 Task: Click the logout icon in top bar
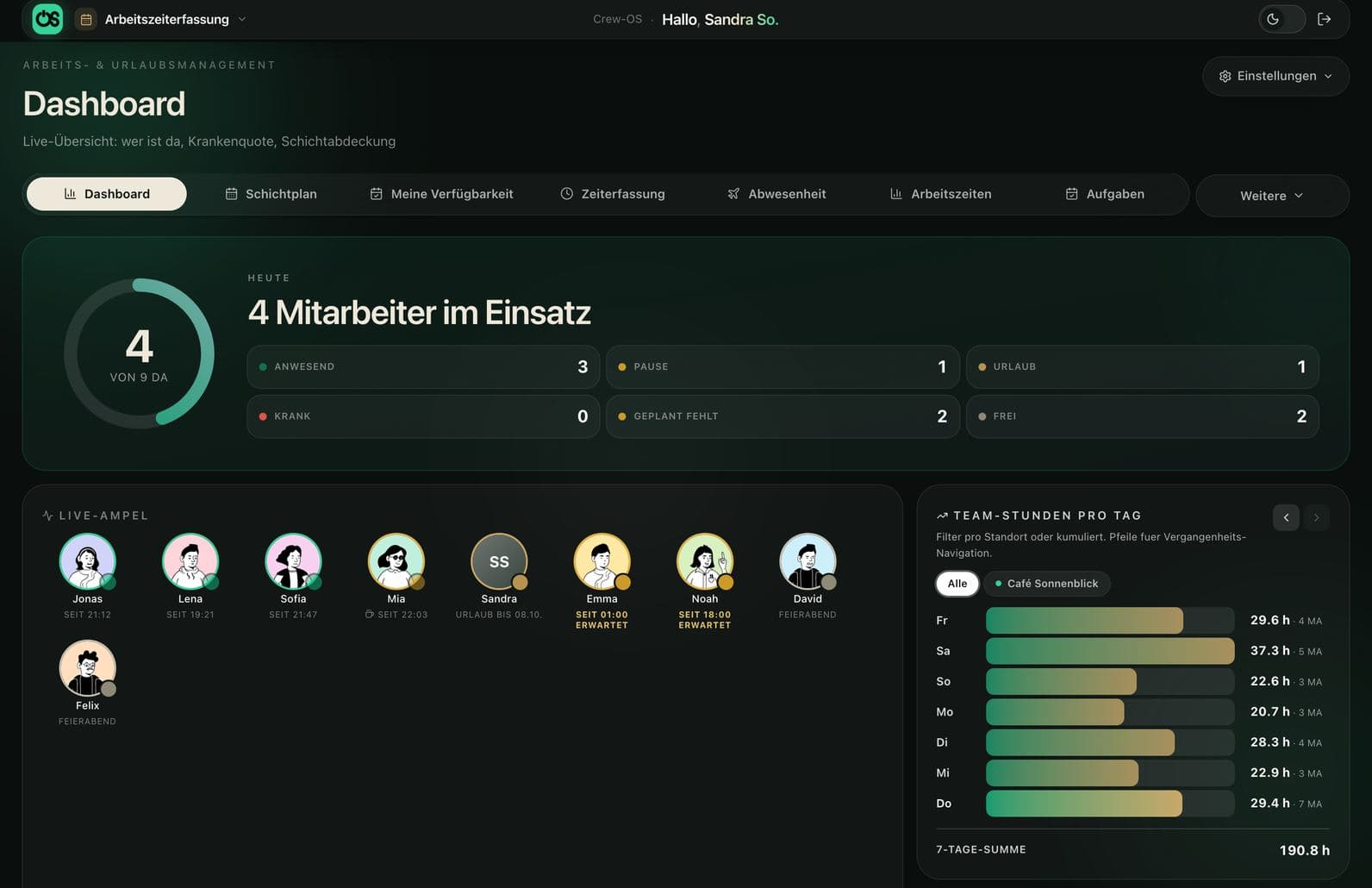tap(1325, 19)
